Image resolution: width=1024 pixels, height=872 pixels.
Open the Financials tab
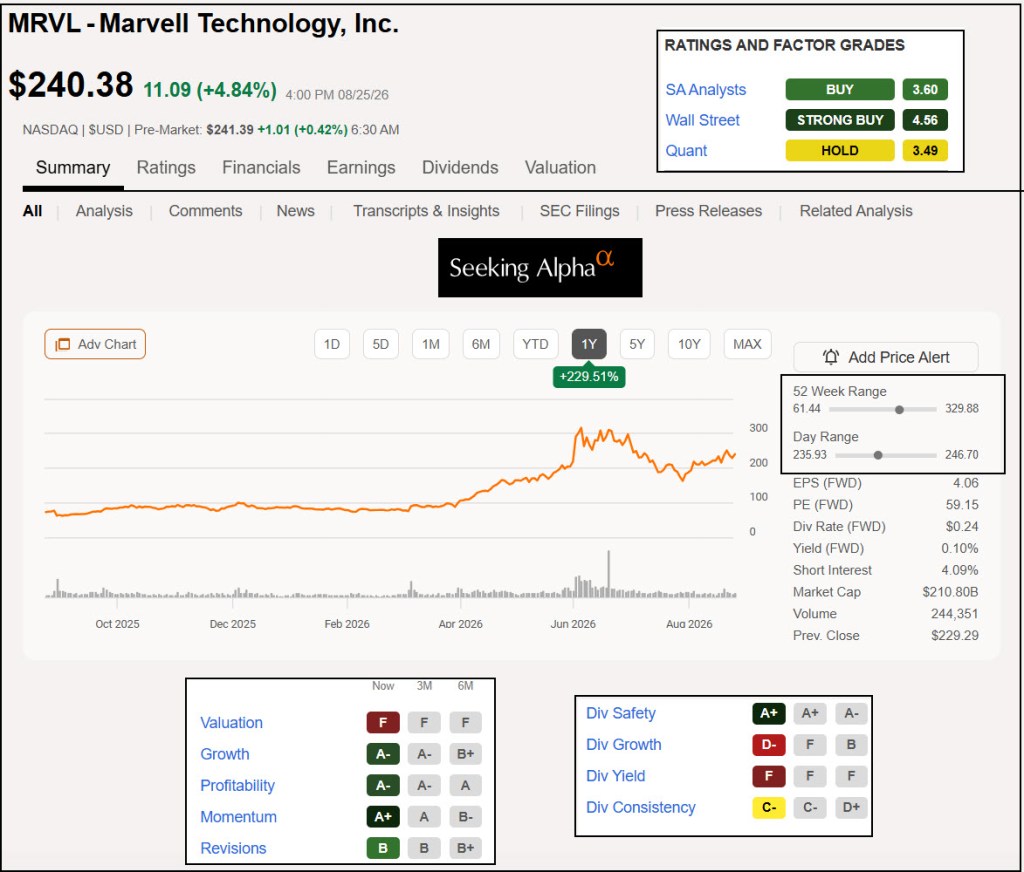click(261, 168)
